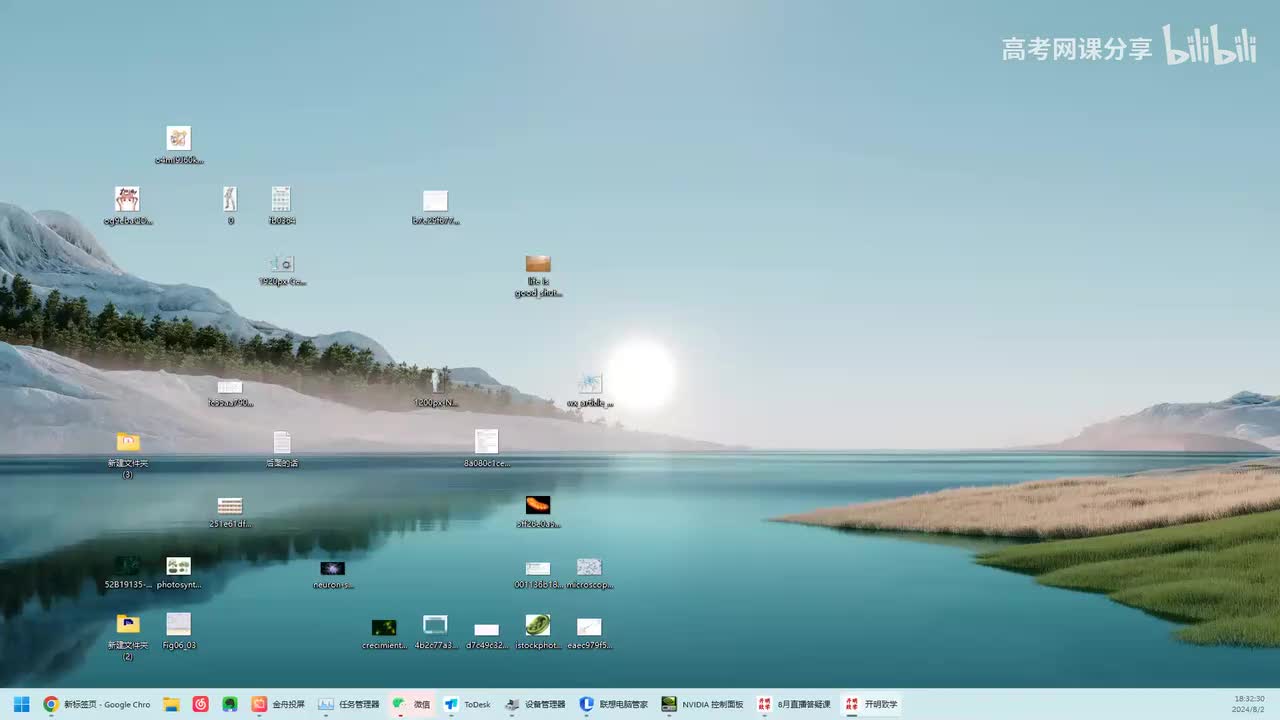Select the life is good photo desktop icon
This screenshot has width=1280, height=720.
click(x=538, y=276)
